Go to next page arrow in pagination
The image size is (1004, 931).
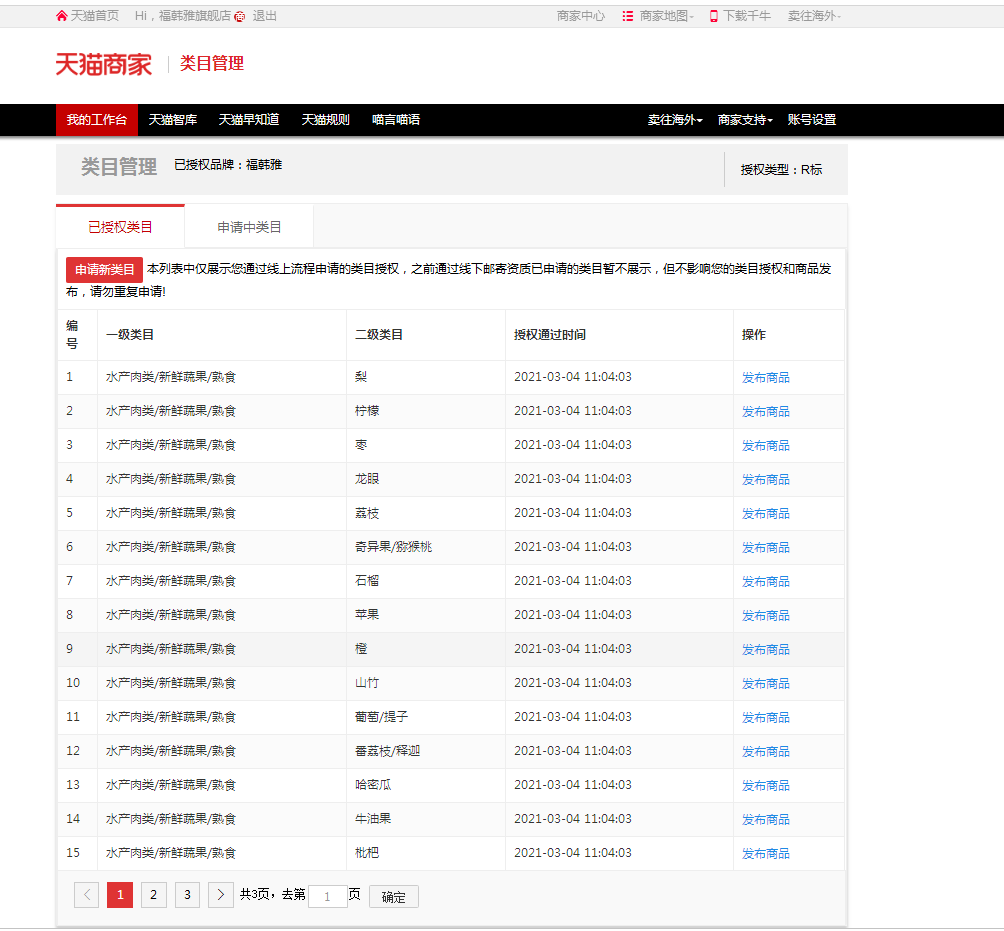click(x=220, y=895)
